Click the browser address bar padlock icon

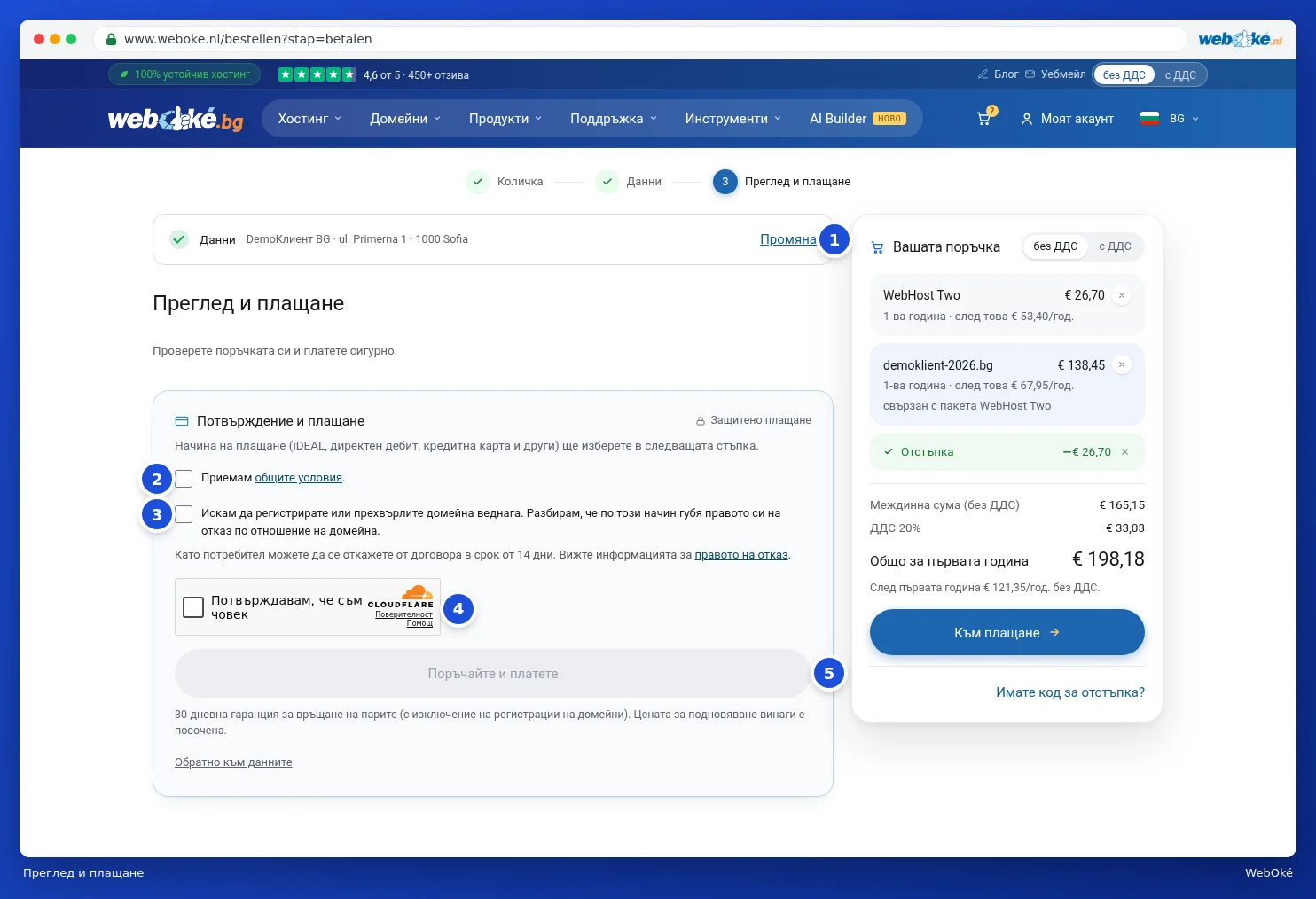click(111, 39)
